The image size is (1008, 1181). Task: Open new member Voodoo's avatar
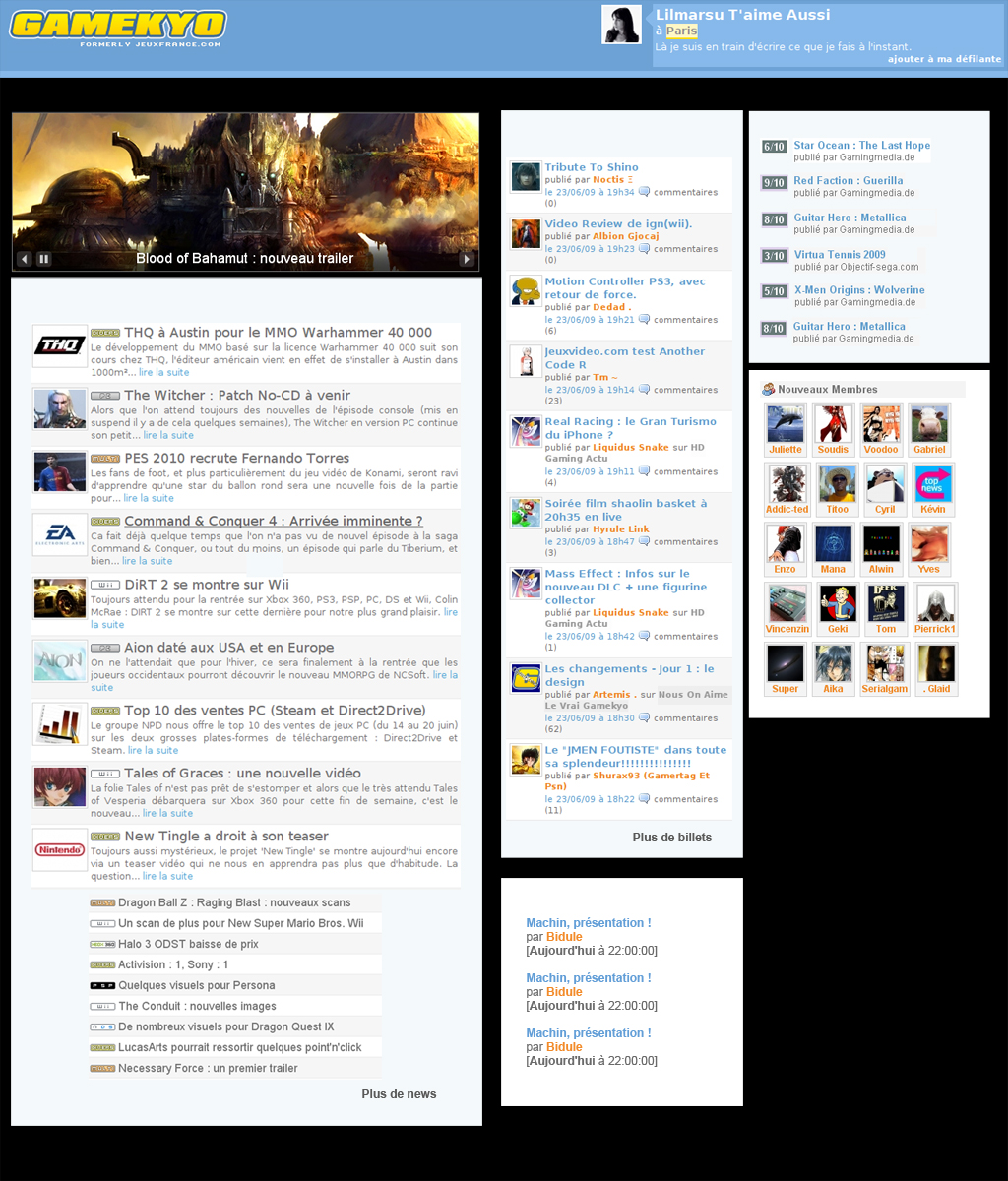coord(882,424)
